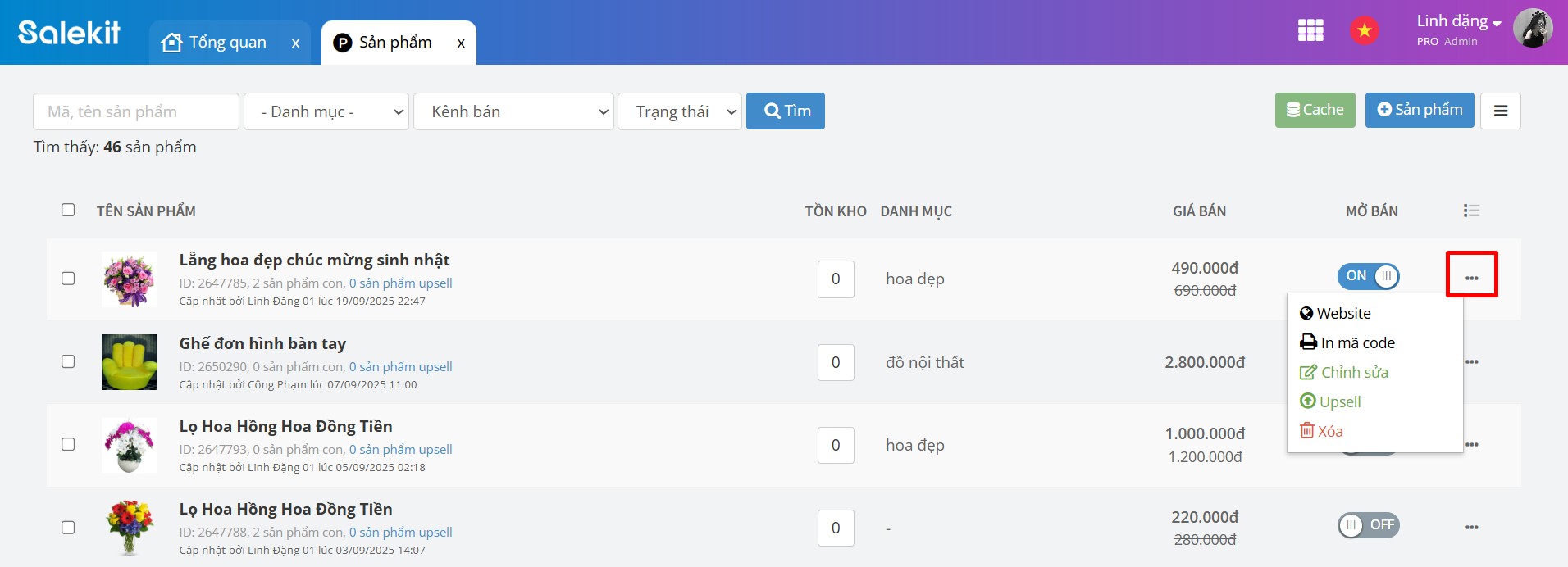
Task: Click the product name search field
Action: (136, 111)
